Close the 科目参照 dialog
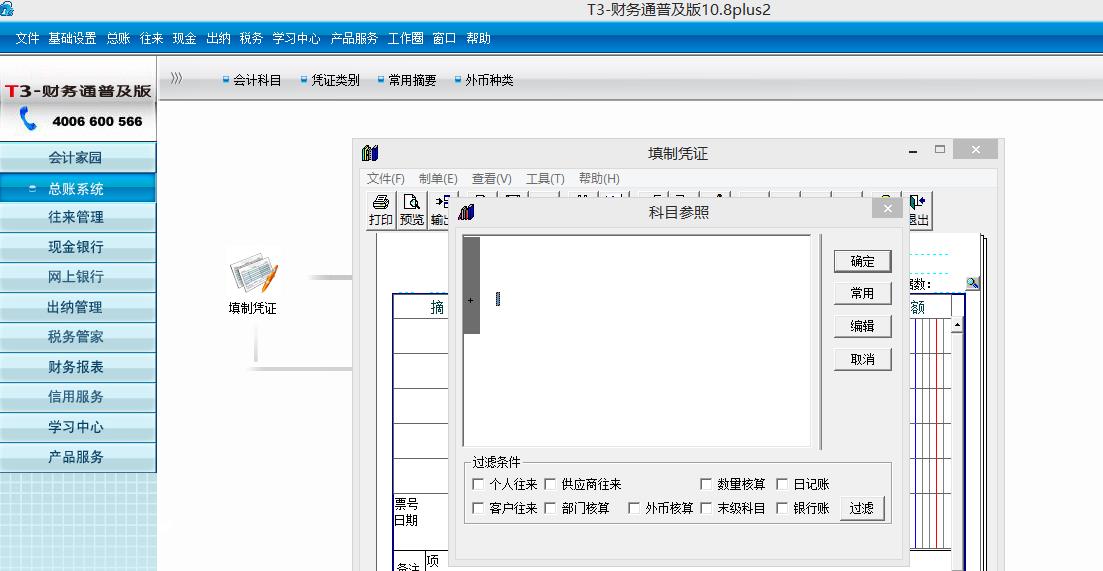This screenshot has height=571, width=1103. [x=887, y=208]
